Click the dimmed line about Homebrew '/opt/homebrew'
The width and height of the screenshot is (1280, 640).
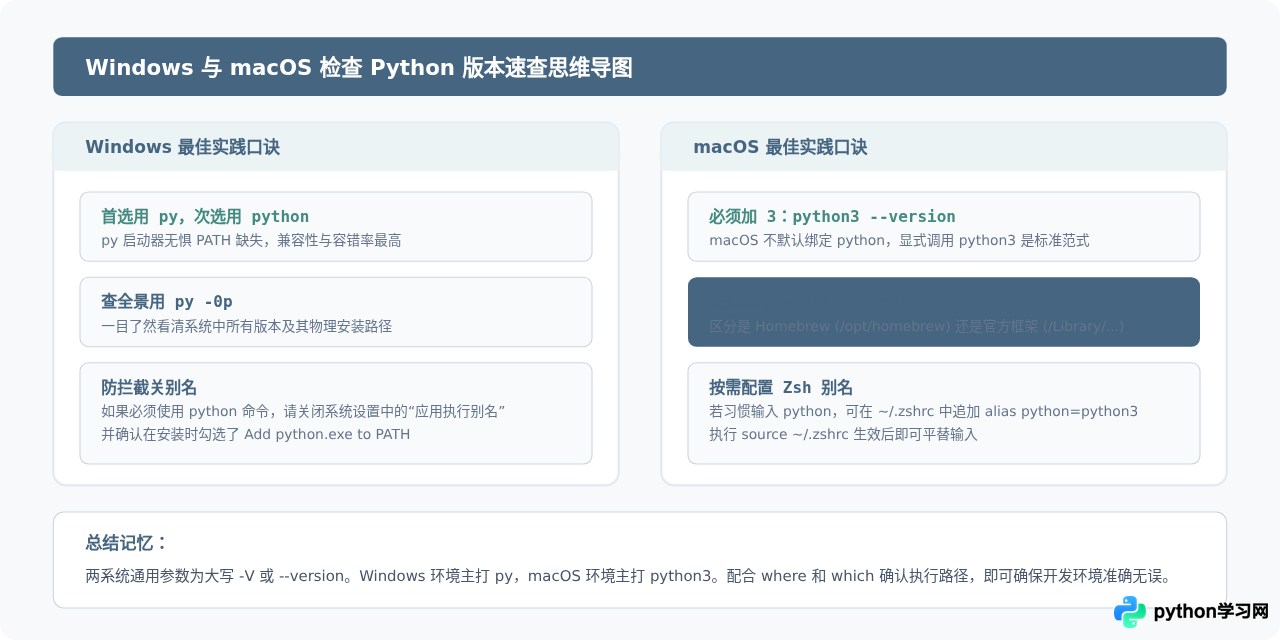click(x=916, y=326)
